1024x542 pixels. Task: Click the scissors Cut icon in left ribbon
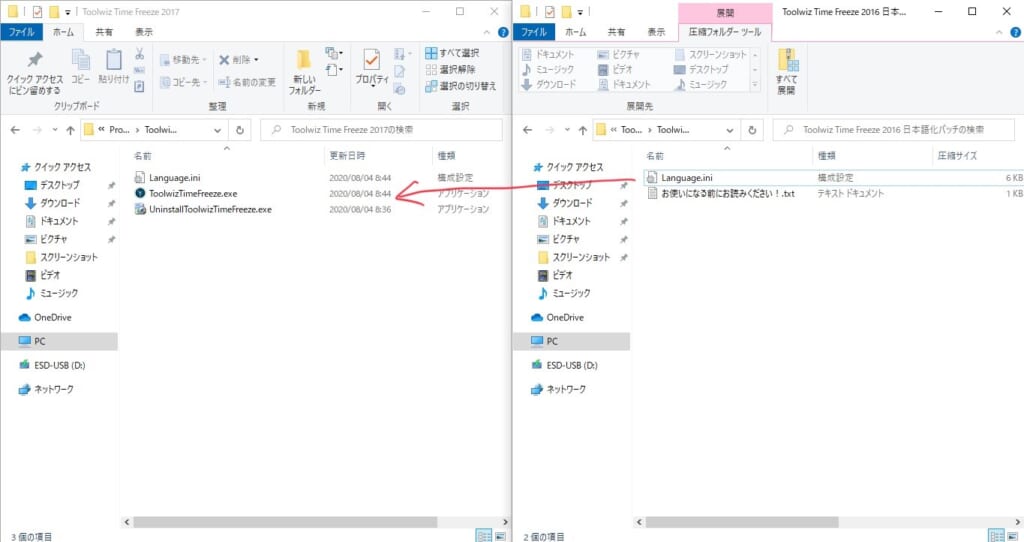139,54
